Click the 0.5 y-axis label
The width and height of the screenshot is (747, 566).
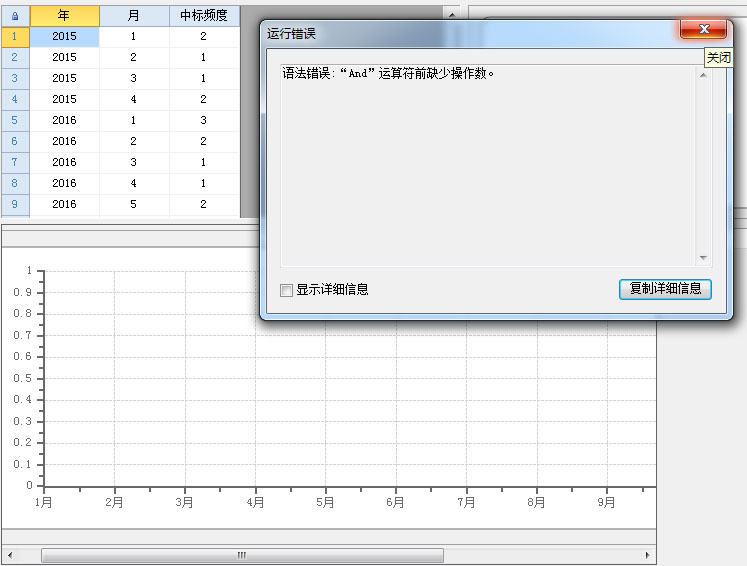(22, 378)
